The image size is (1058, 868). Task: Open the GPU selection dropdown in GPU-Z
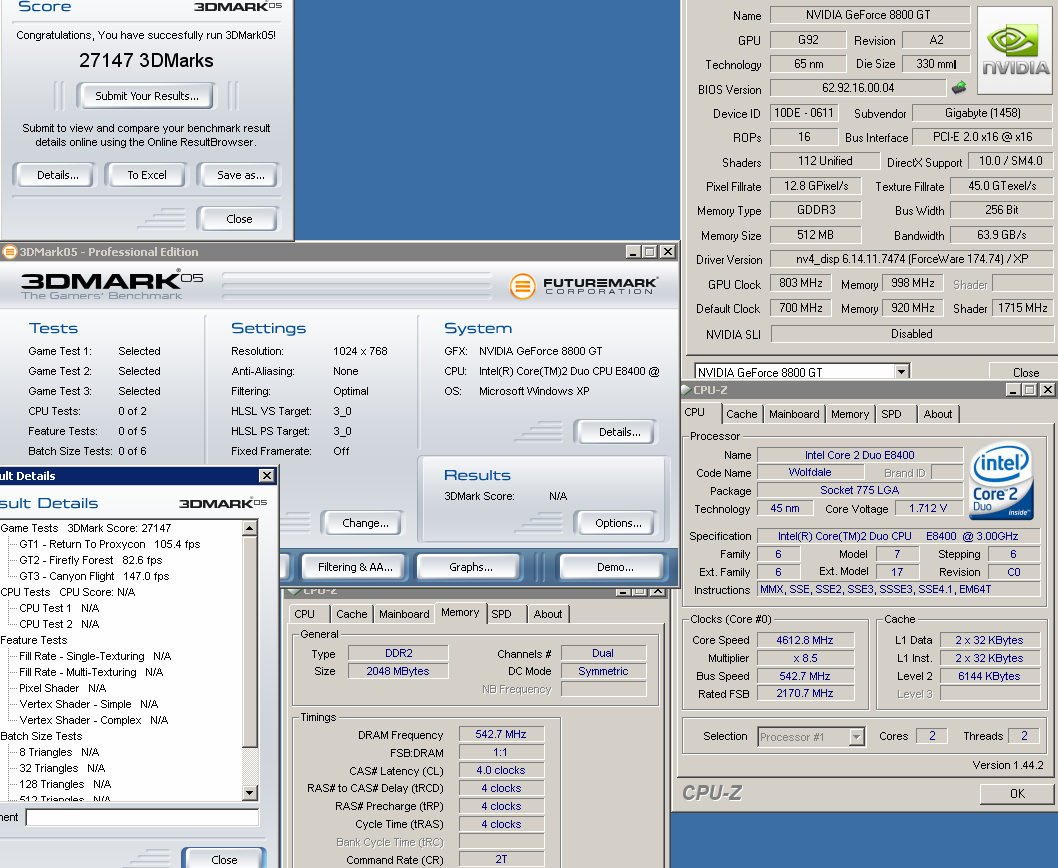pyautogui.click(x=901, y=372)
